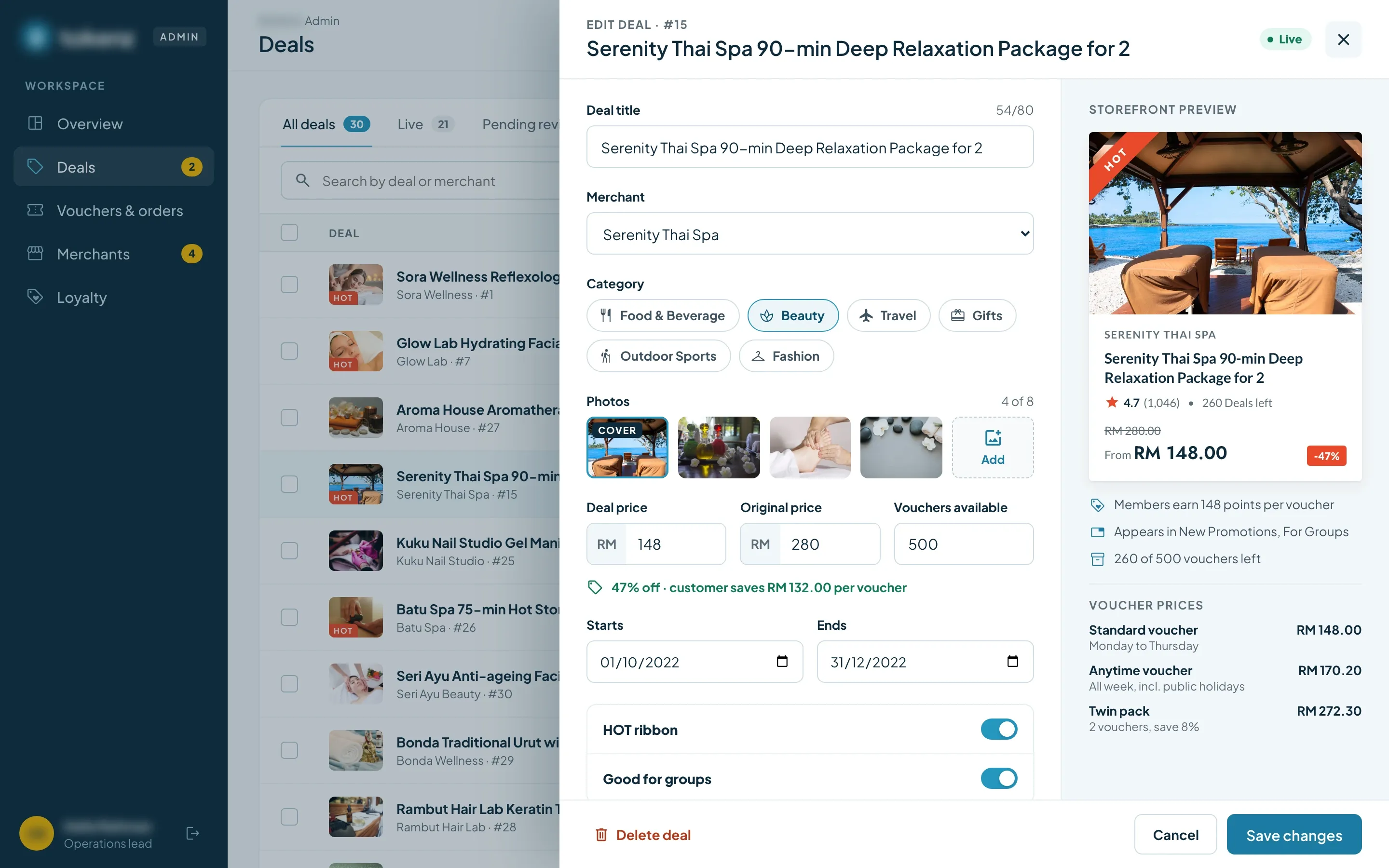This screenshot has width=1389, height=868.
Task: Click Save changes button
Action: point(1294,835)
